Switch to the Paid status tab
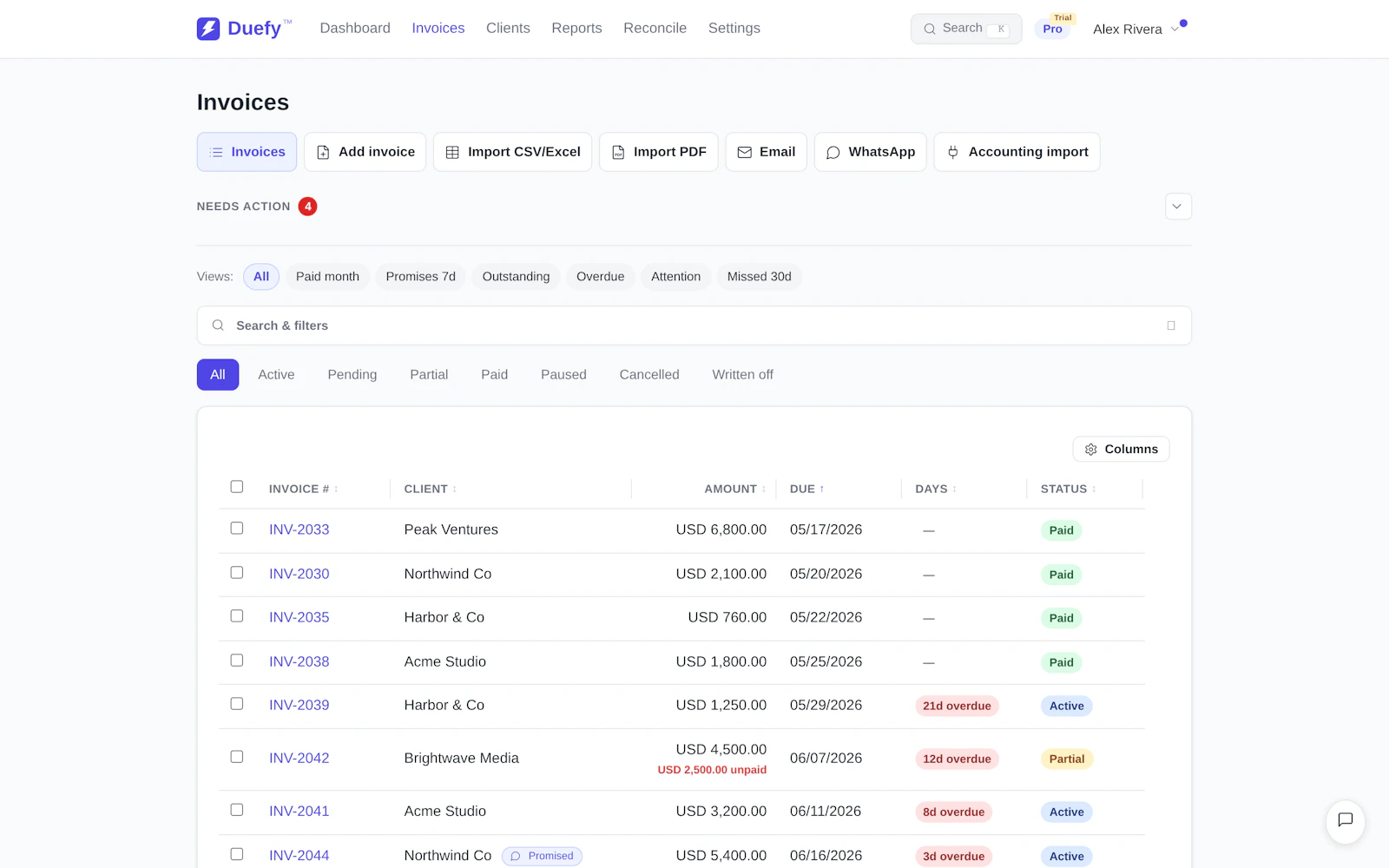 point(494,375)
